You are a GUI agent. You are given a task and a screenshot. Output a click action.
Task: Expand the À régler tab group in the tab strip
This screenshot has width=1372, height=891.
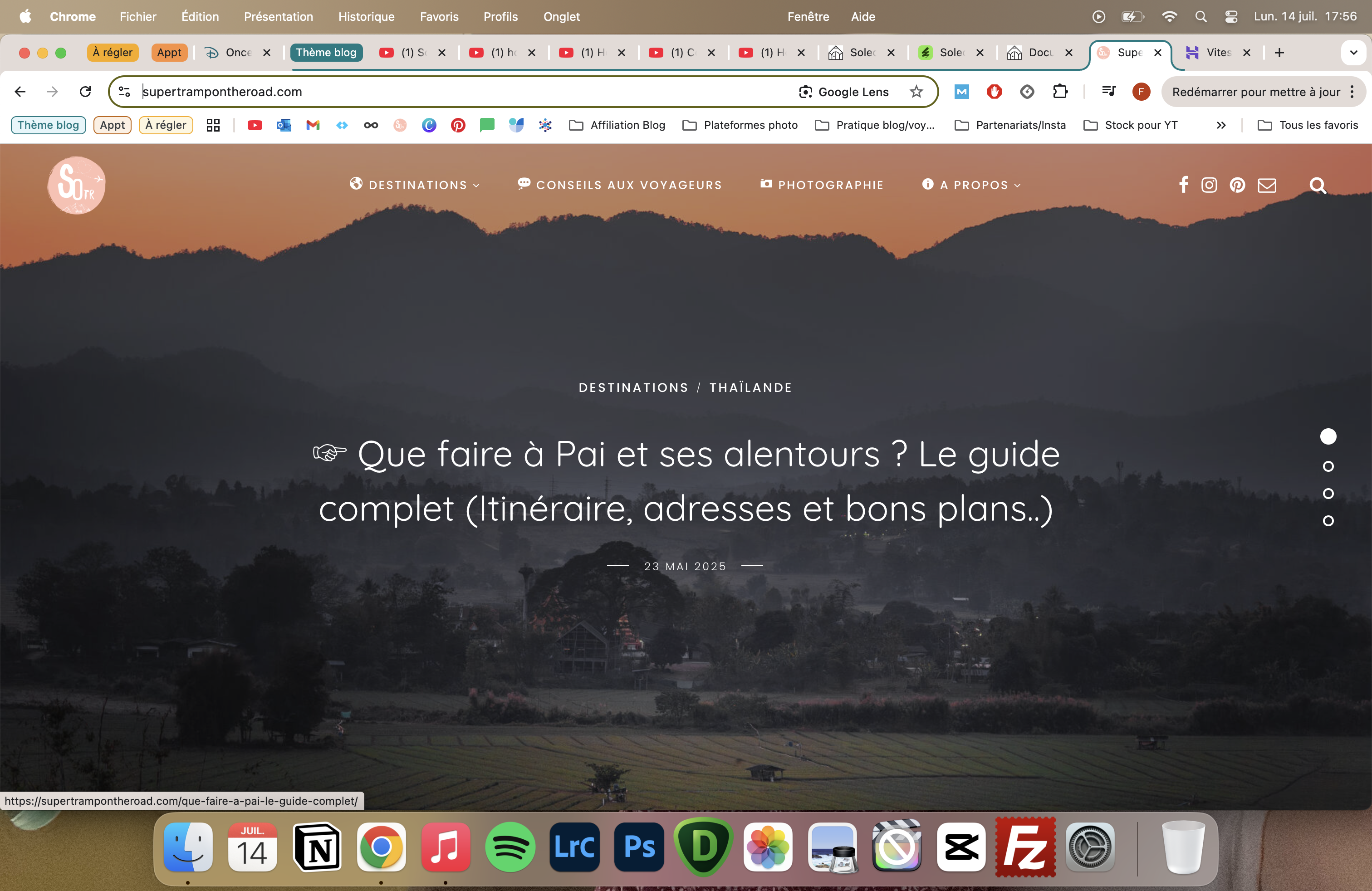click(x=113, y=53)
